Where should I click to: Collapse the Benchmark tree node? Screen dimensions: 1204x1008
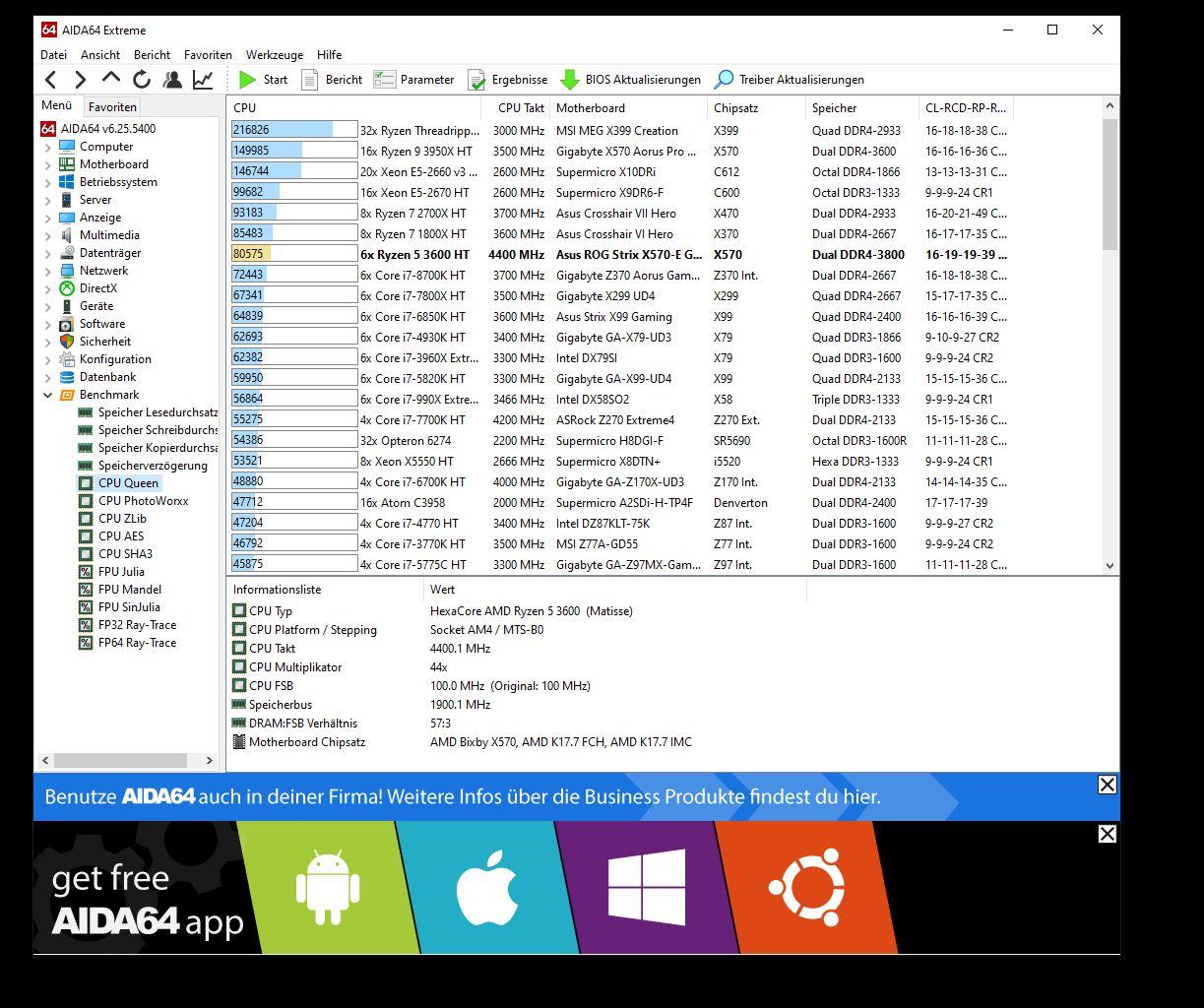coord(48,395)
